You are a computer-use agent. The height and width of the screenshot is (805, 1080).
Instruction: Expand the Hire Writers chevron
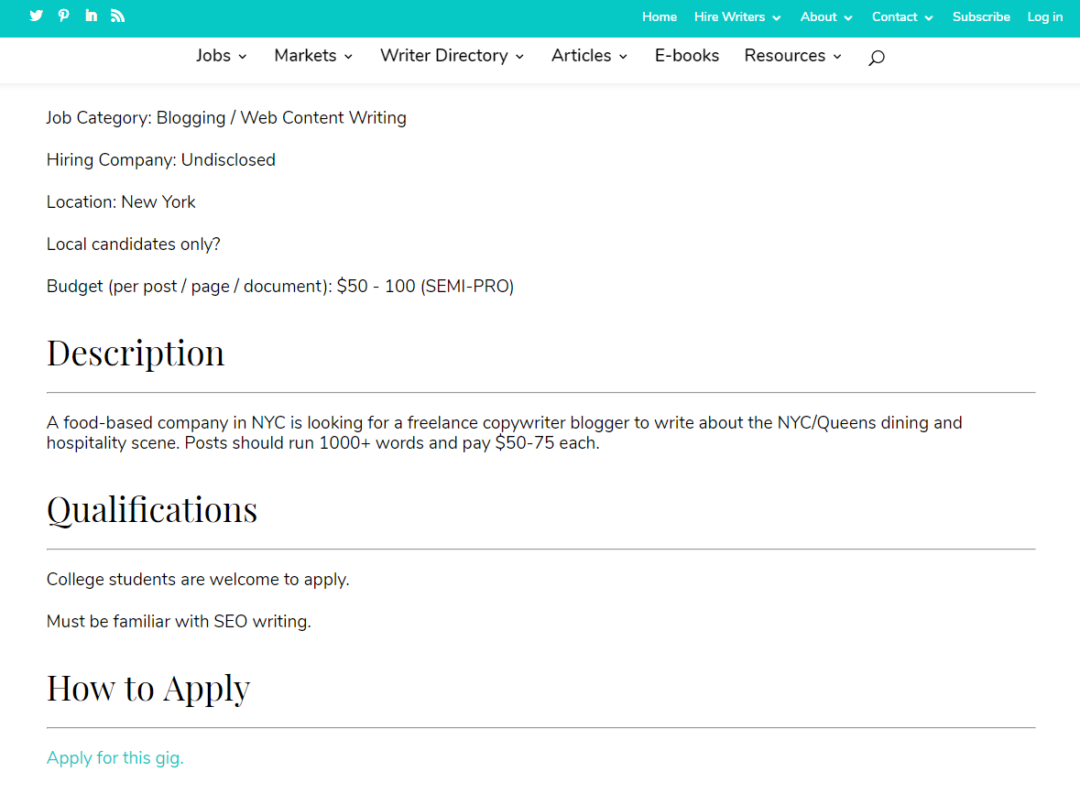click(776, 18)
